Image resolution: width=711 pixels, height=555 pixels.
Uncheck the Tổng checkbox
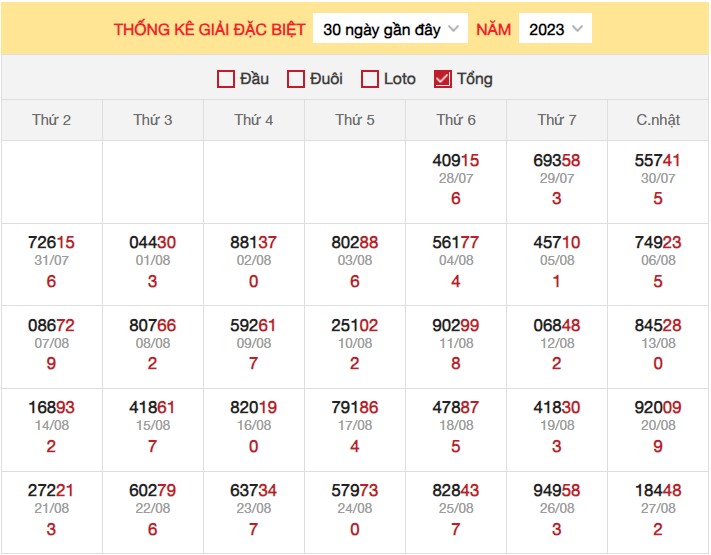(443, 79)
